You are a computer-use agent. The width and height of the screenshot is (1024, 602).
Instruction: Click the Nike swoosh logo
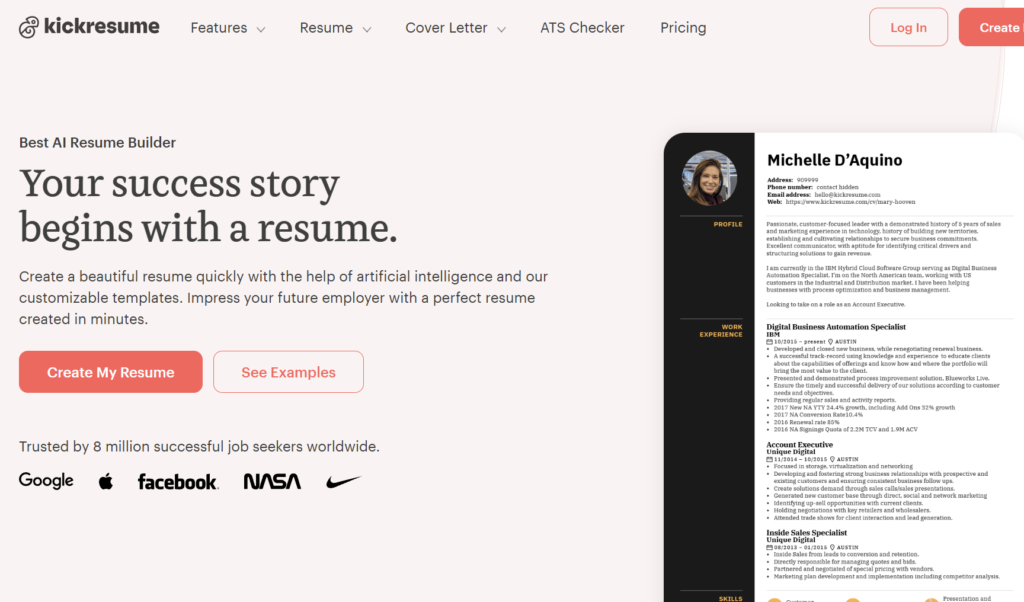pos(343,482)
